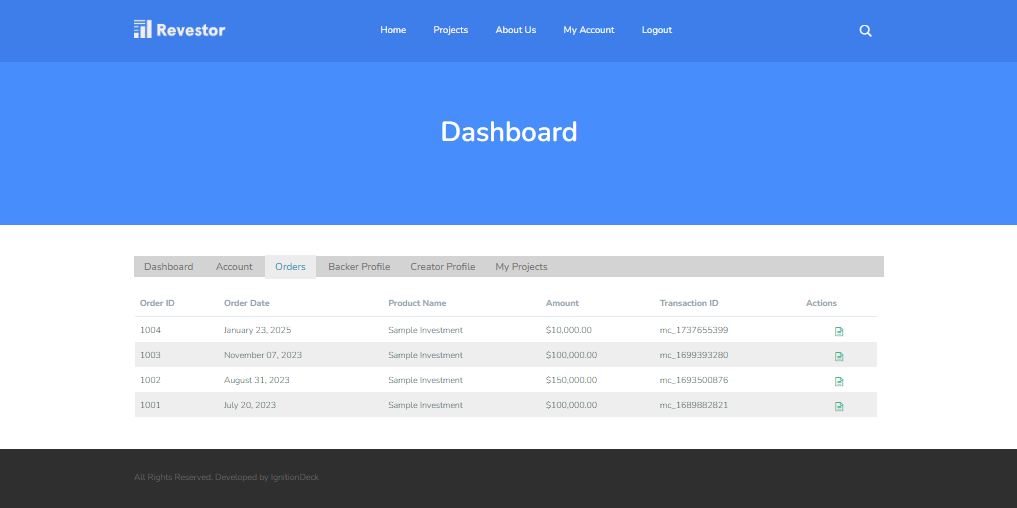Click date August 31, 2023
The height and width of the screenshot is (508, 1017).
click(257, 380)
